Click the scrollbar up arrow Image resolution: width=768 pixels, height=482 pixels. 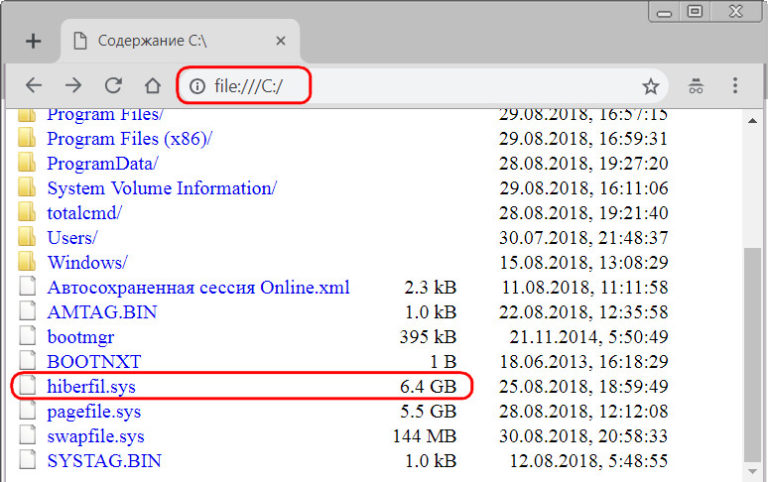point(752,120)
